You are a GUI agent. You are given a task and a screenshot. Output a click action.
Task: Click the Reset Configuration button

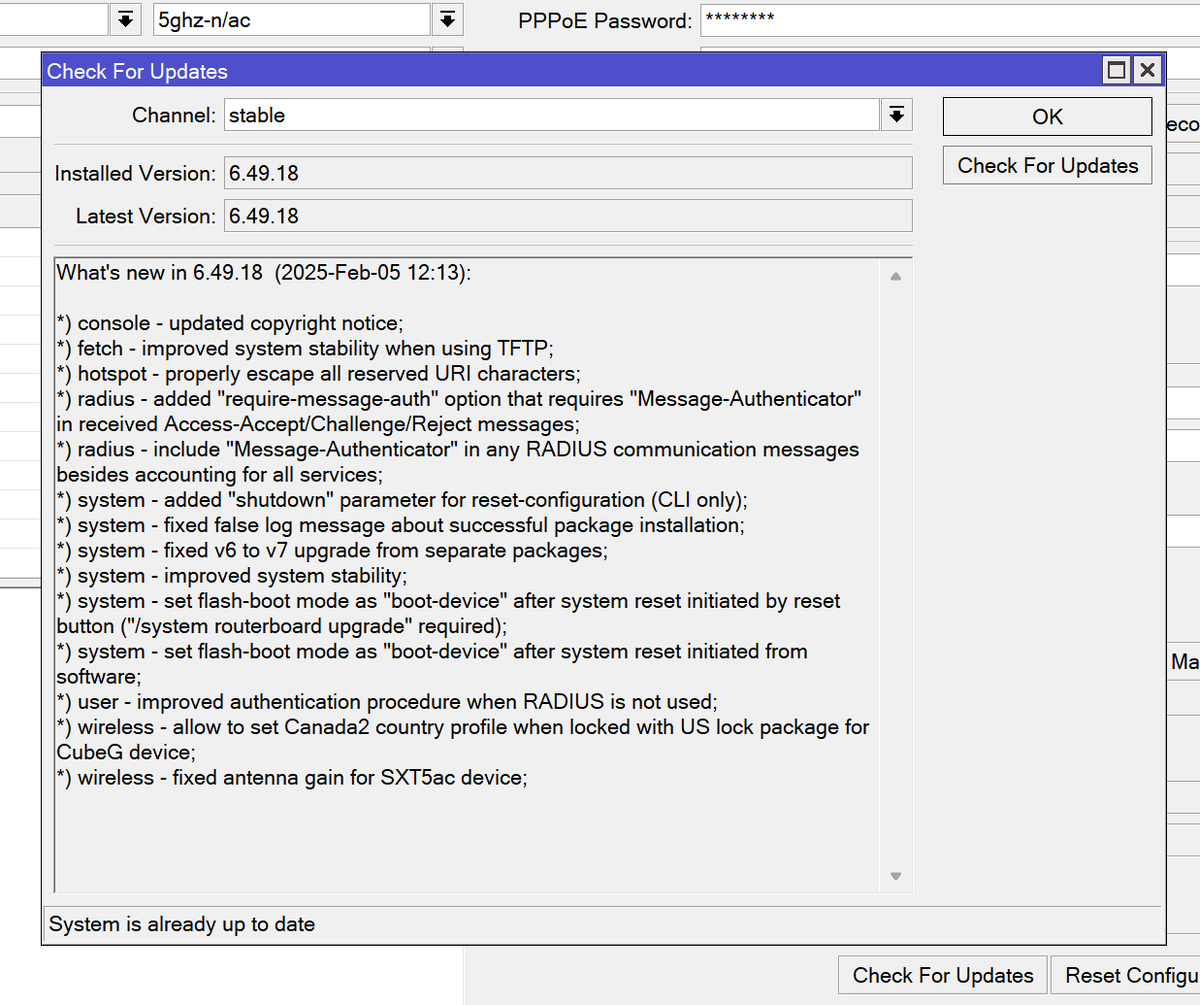coord(1127,975)
